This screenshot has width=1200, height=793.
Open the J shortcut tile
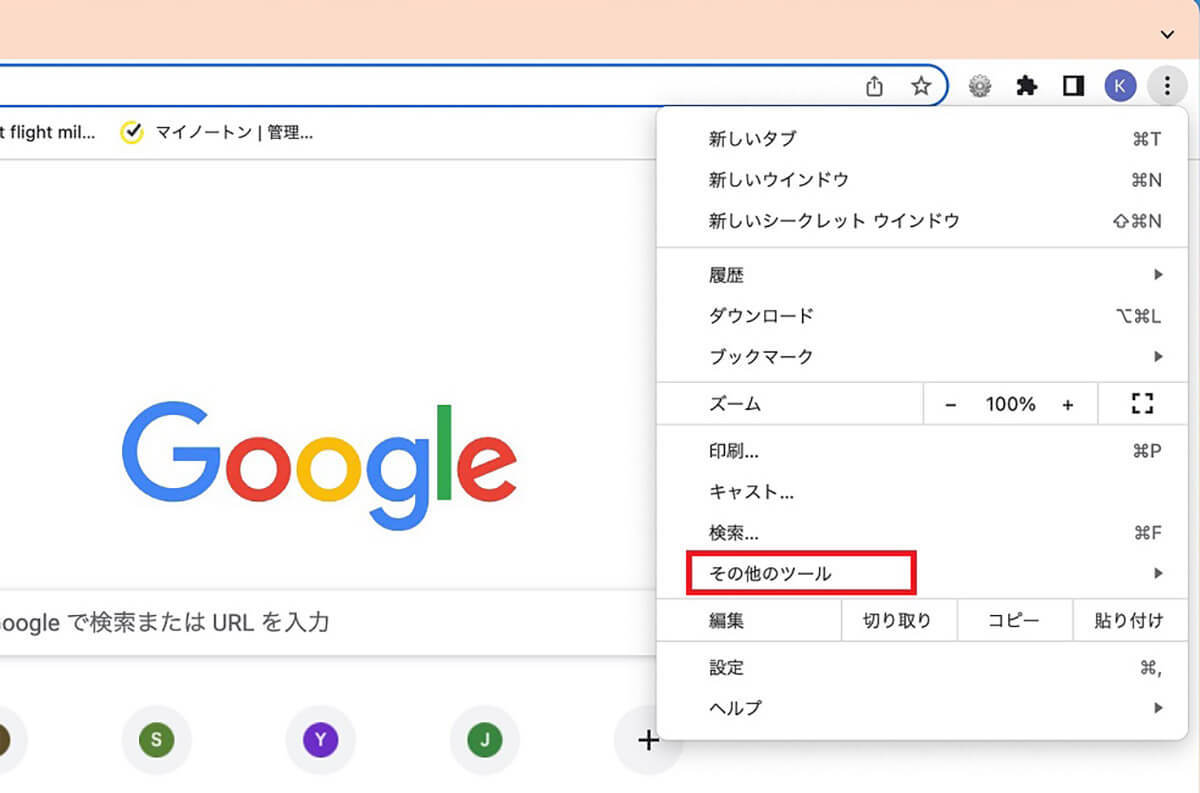485,741
